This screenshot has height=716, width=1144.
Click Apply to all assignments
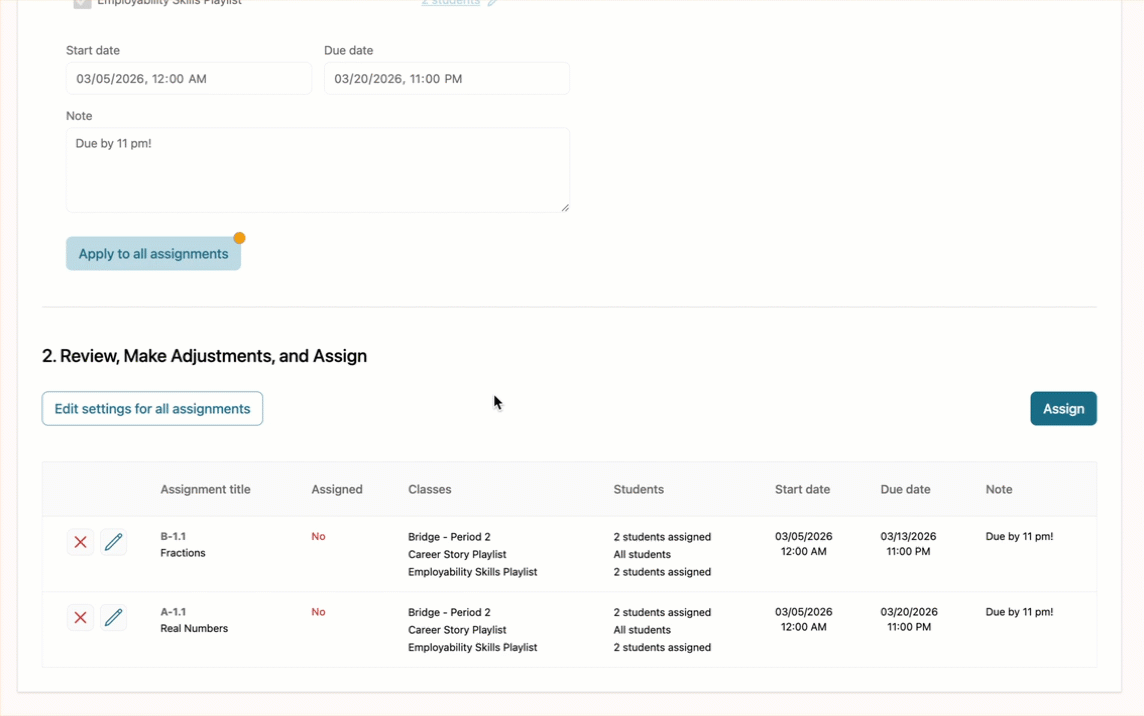click(152, 253)
